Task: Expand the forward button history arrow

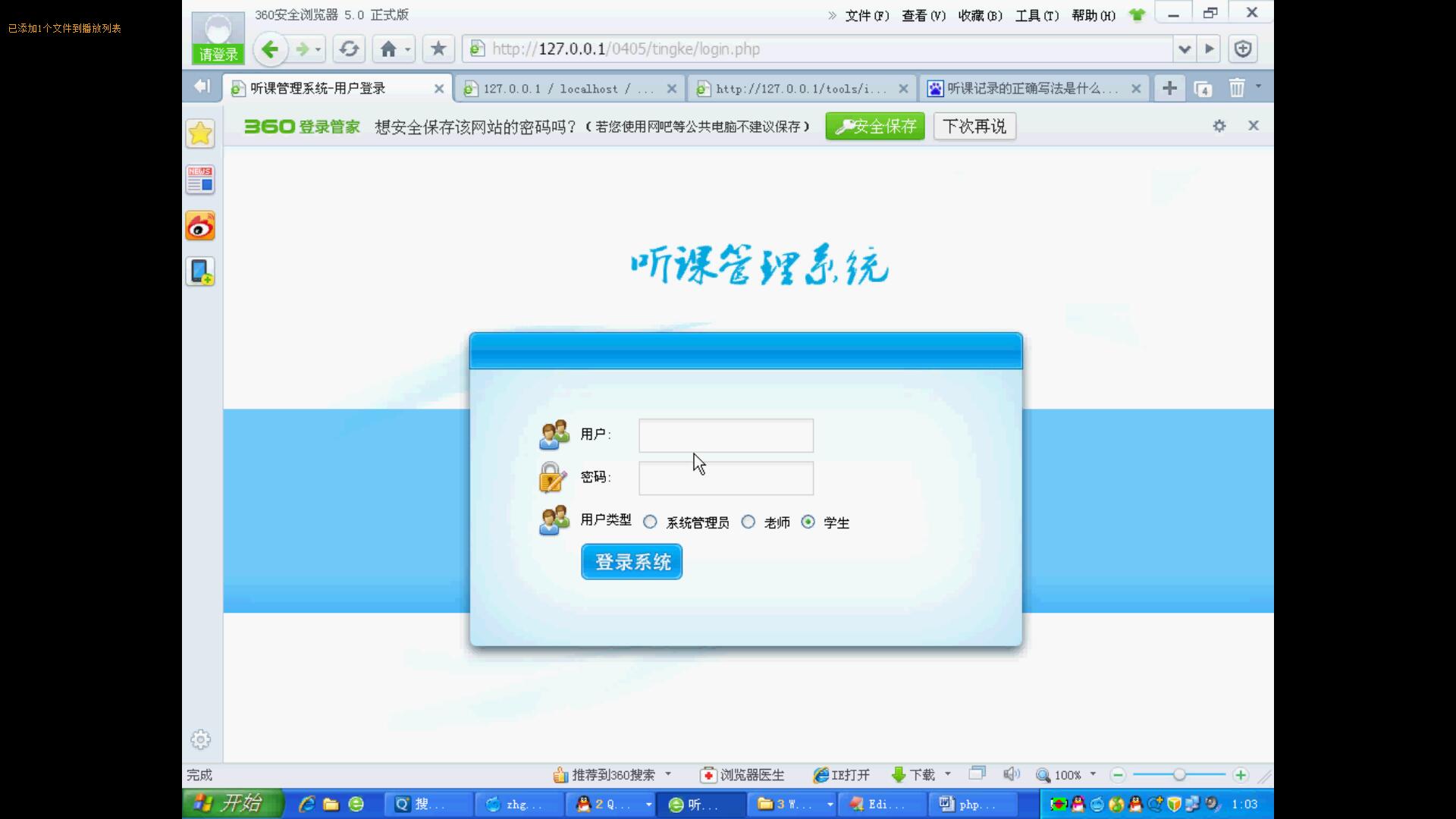Action: pos(318,50)
